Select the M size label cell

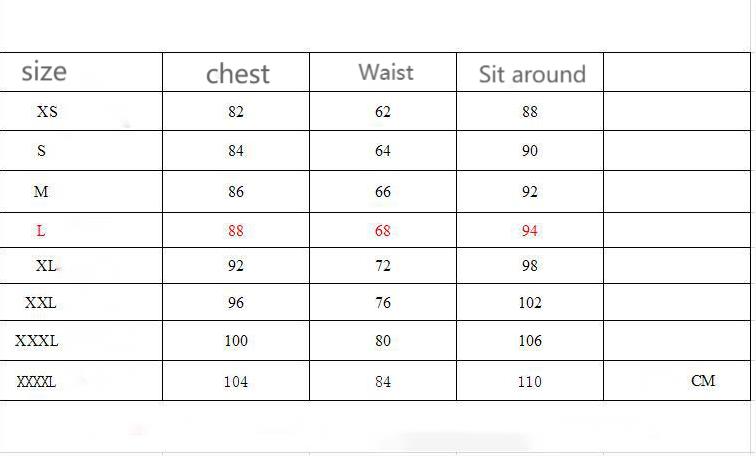coord(41,192)
